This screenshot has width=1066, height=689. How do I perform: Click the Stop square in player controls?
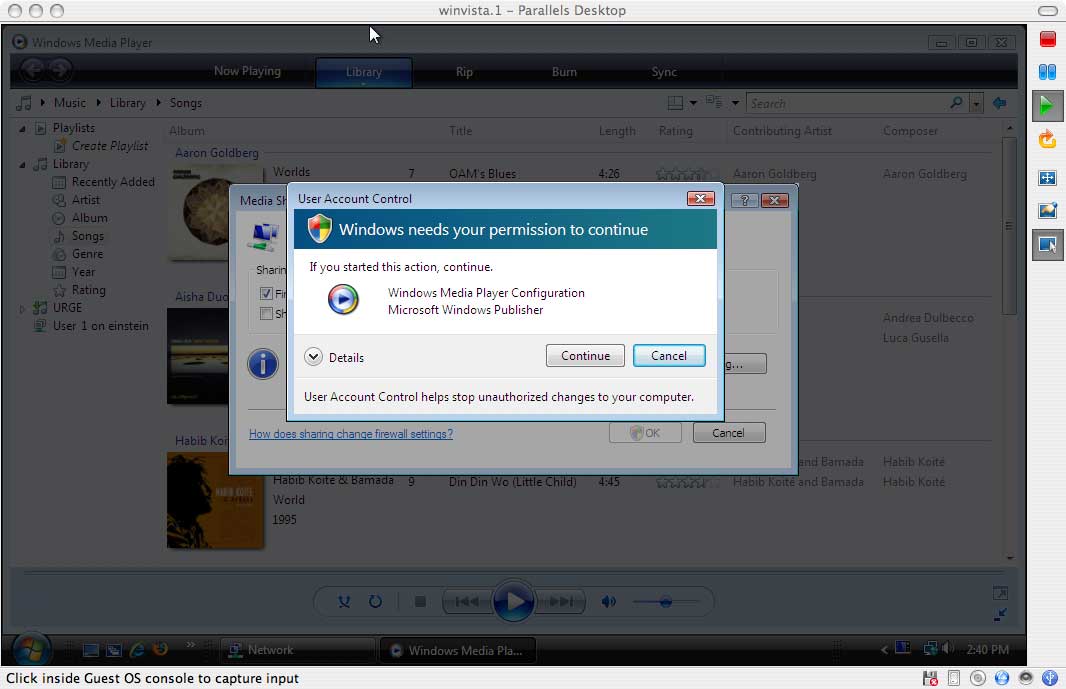(x=420, y=601)
